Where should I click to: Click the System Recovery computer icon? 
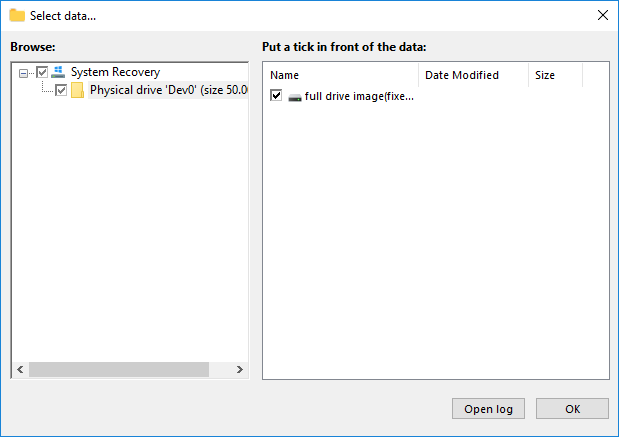pos(58,72)
